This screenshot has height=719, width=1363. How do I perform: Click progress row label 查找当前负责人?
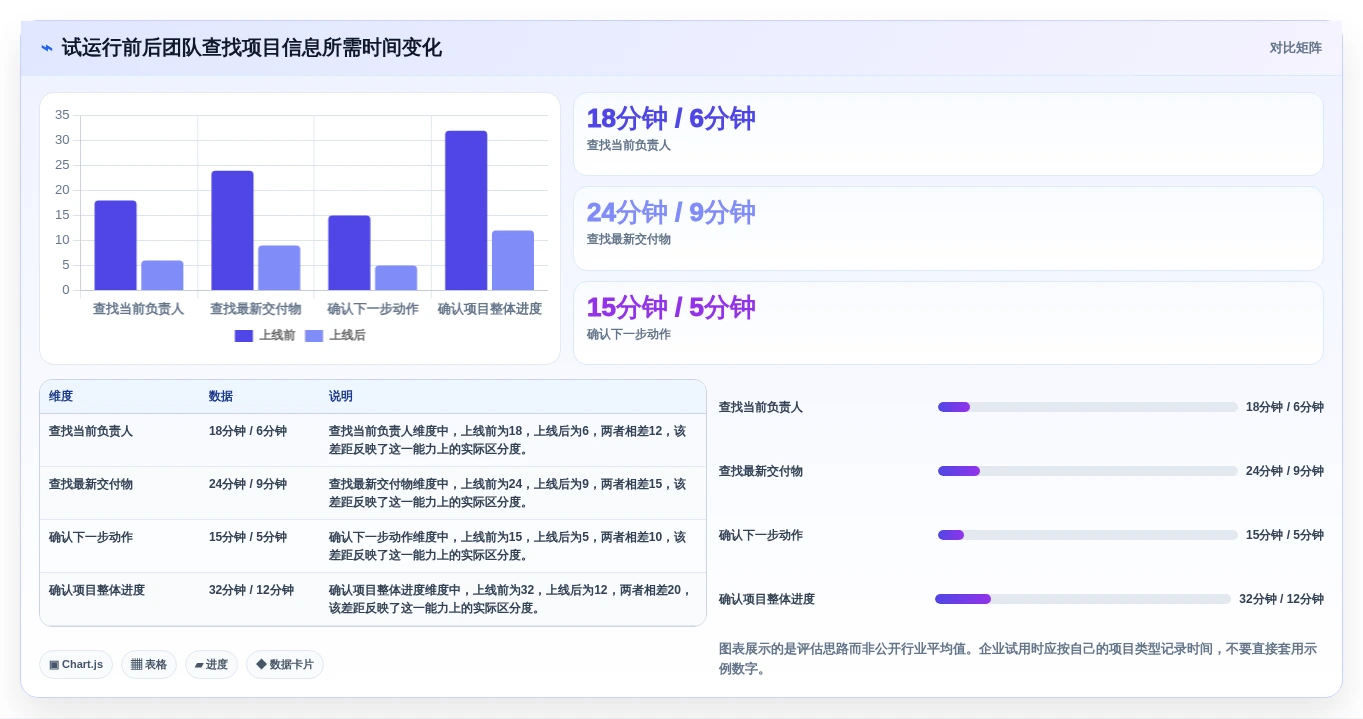[761, 408]
